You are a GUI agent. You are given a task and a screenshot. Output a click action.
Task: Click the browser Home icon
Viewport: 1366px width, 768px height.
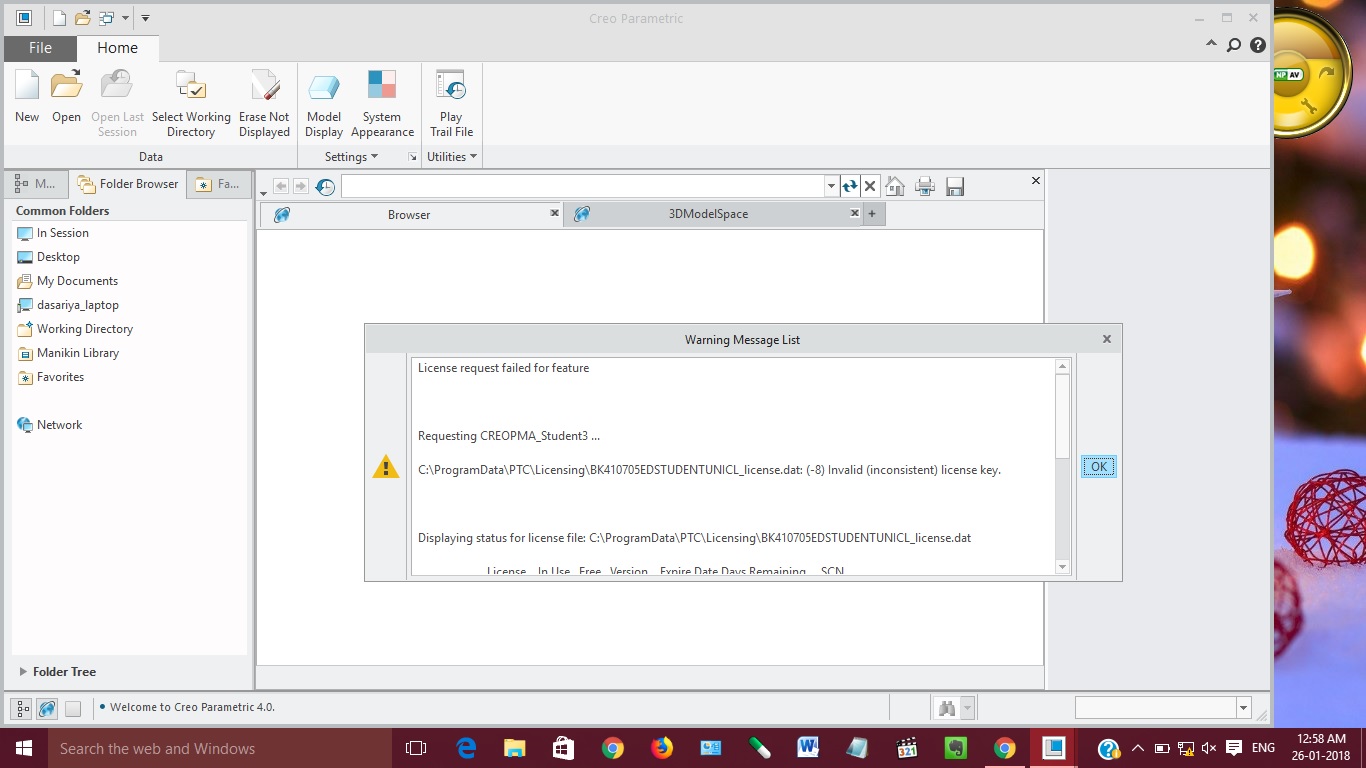pyautogui.click(x=895, y=186)
